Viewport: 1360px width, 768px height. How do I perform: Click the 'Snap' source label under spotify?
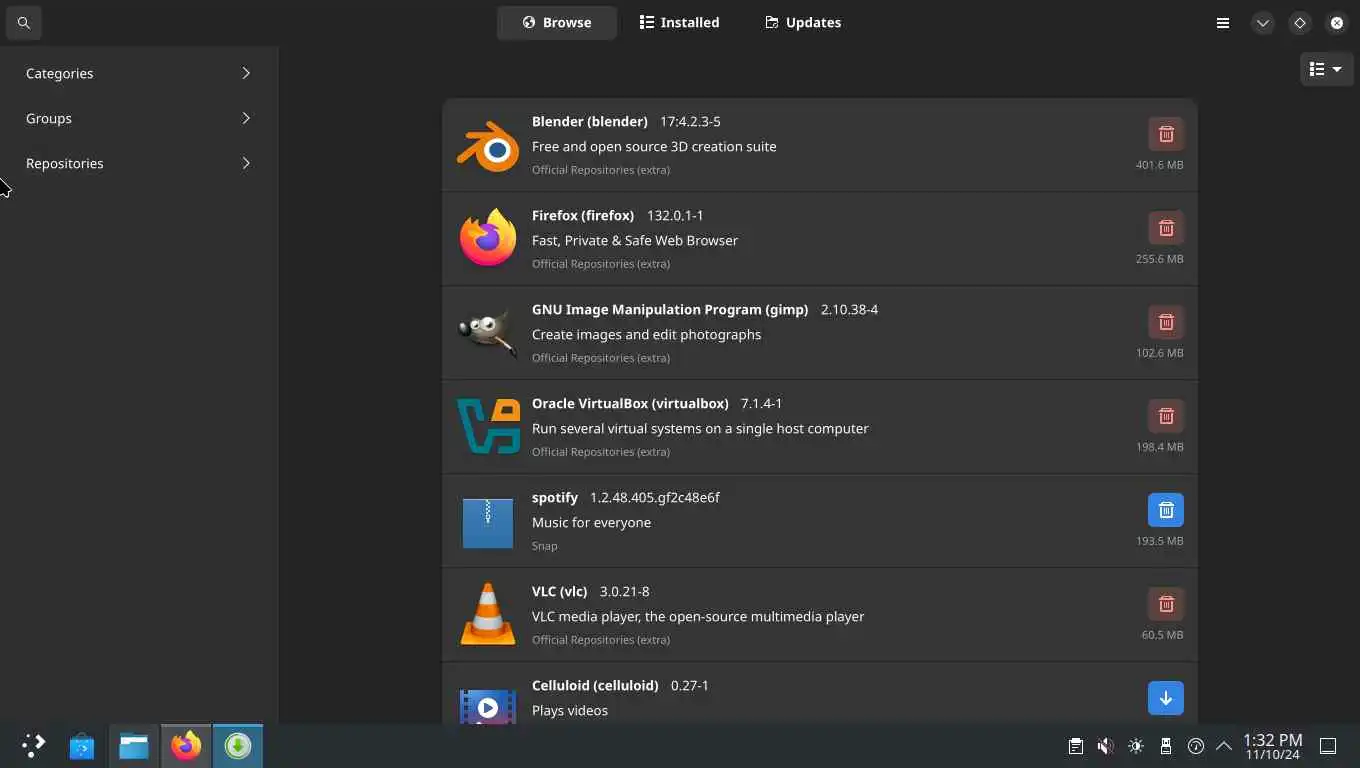pyautogui.click(x=545, y=546)
